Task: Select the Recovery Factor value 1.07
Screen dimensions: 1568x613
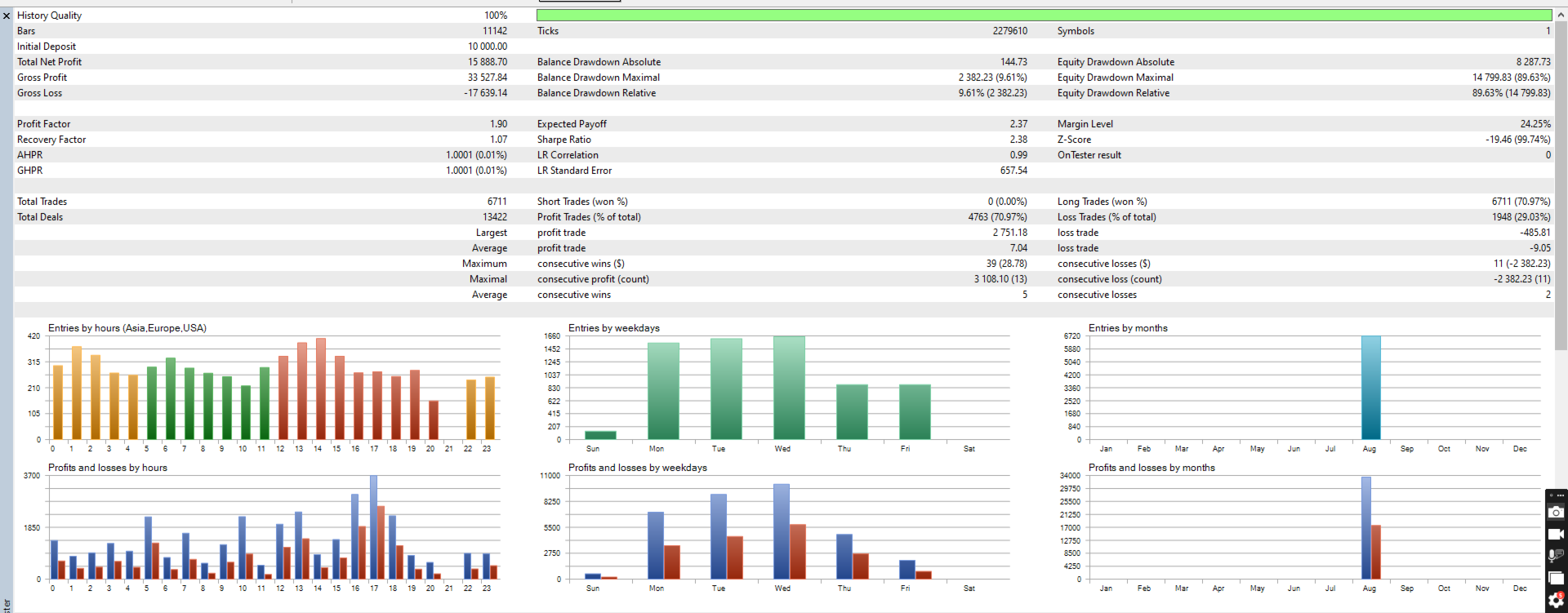Action: click(499, 140)
